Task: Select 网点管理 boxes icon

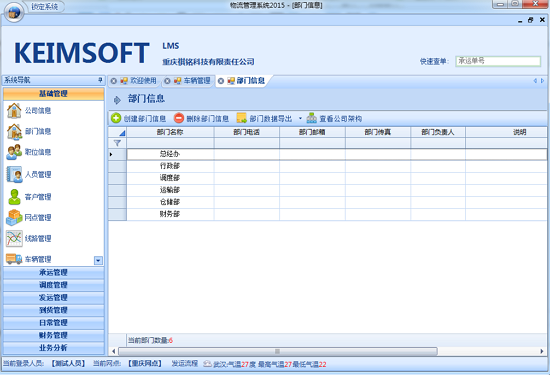Action: 14,217
